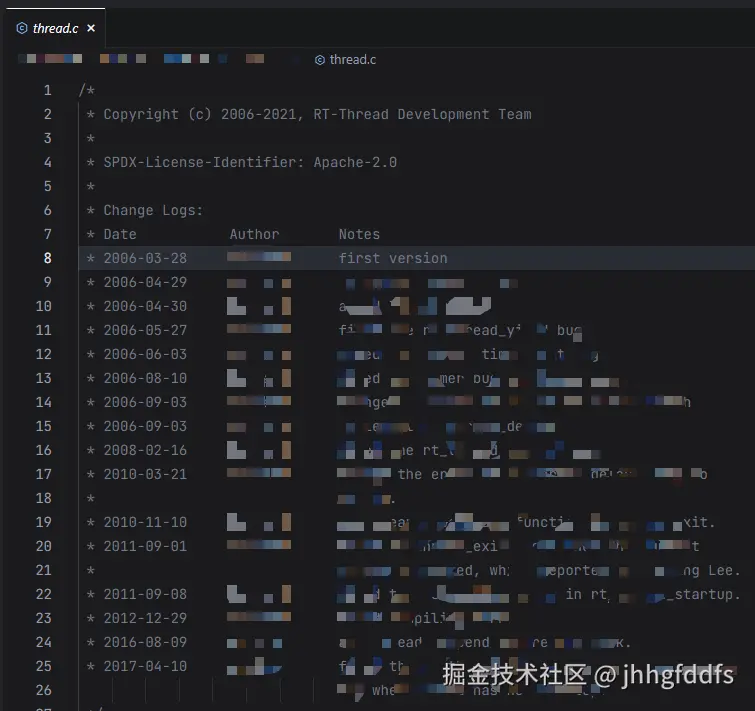Click the 'first version' note text

(x=393, y=259)
